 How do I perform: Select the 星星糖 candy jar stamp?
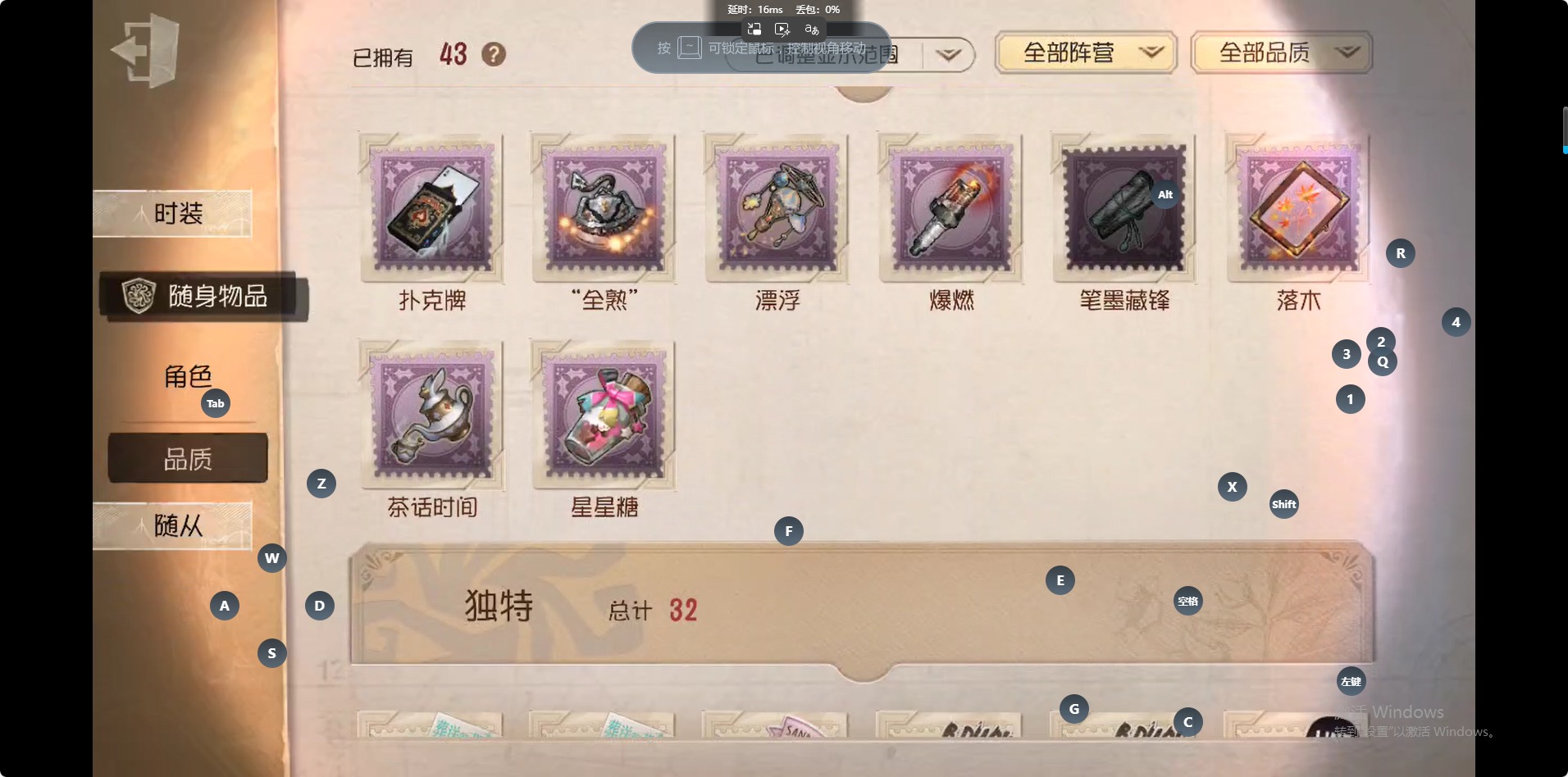pyautogui.click(x=604, y=416)
